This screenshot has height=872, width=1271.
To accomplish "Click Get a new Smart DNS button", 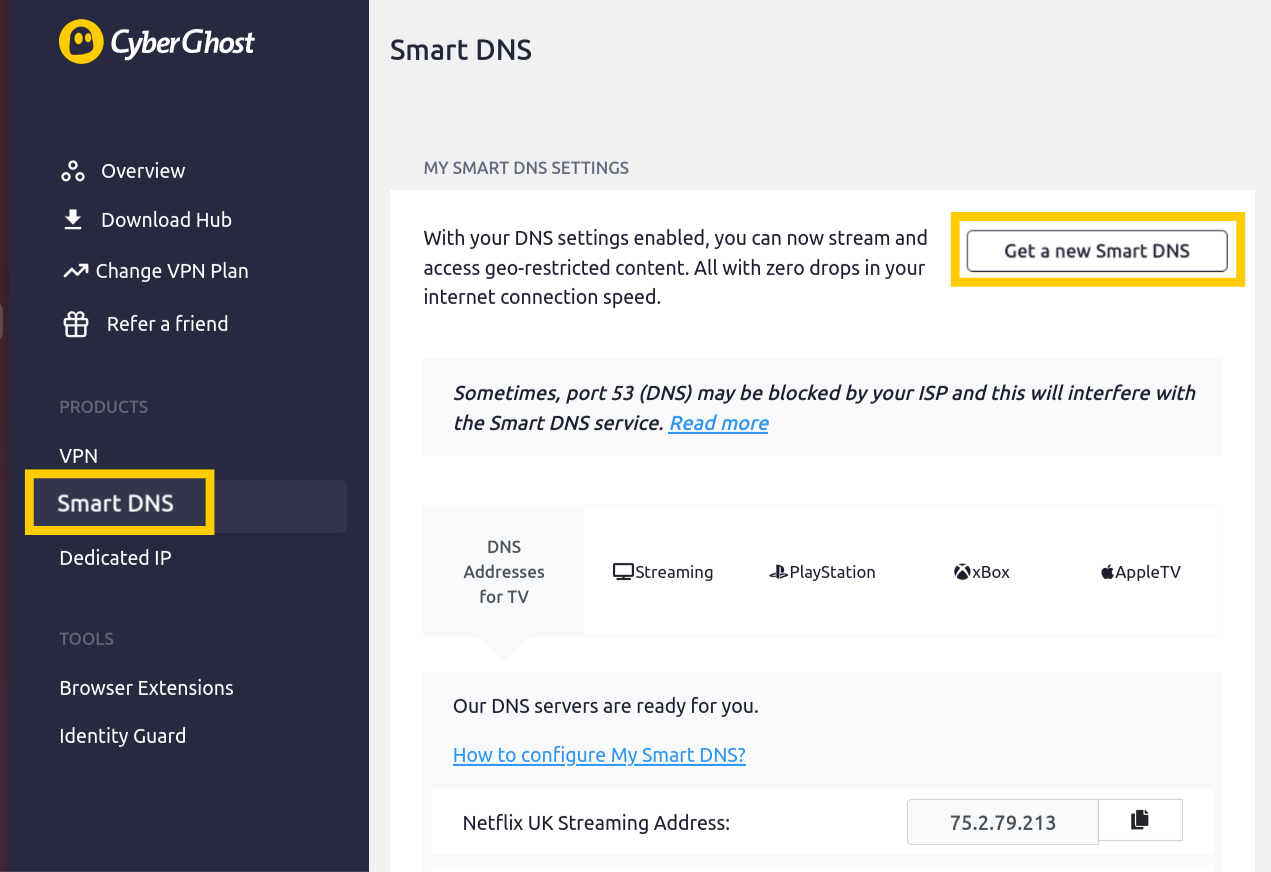I will point(1097,251).
